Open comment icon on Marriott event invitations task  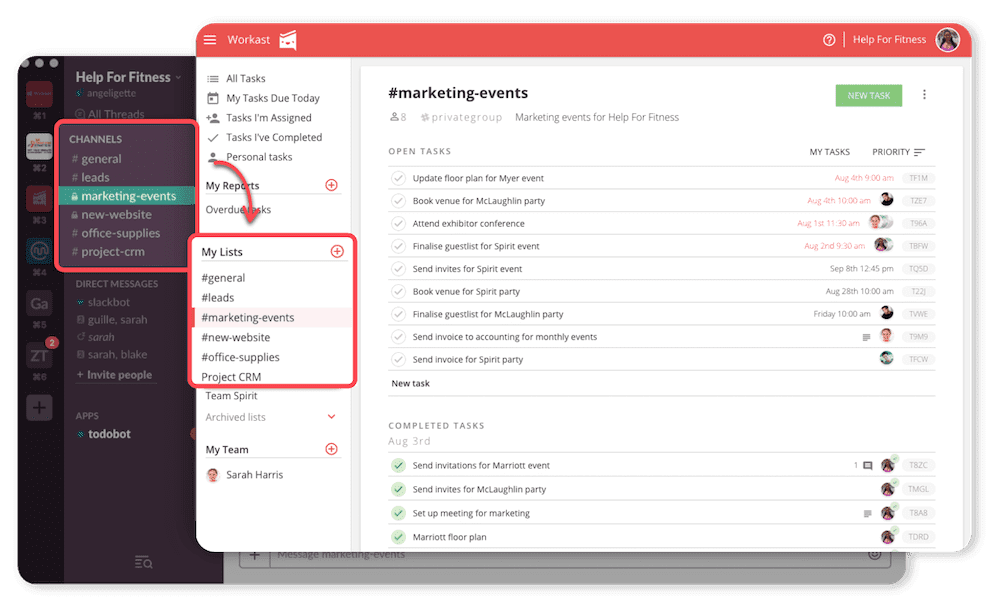click(867, 466)
